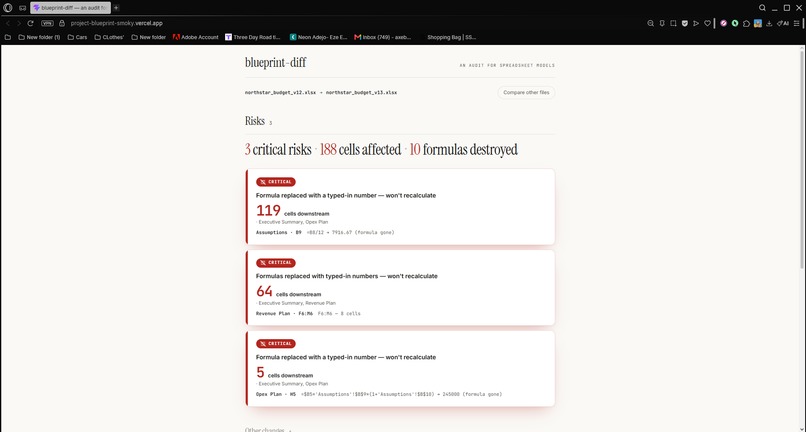Image resolution: width=806 pixels, height=432 pixels.
Task: Open the 'New folder (1)' bookmarks folder
Action: pos(39,37)
